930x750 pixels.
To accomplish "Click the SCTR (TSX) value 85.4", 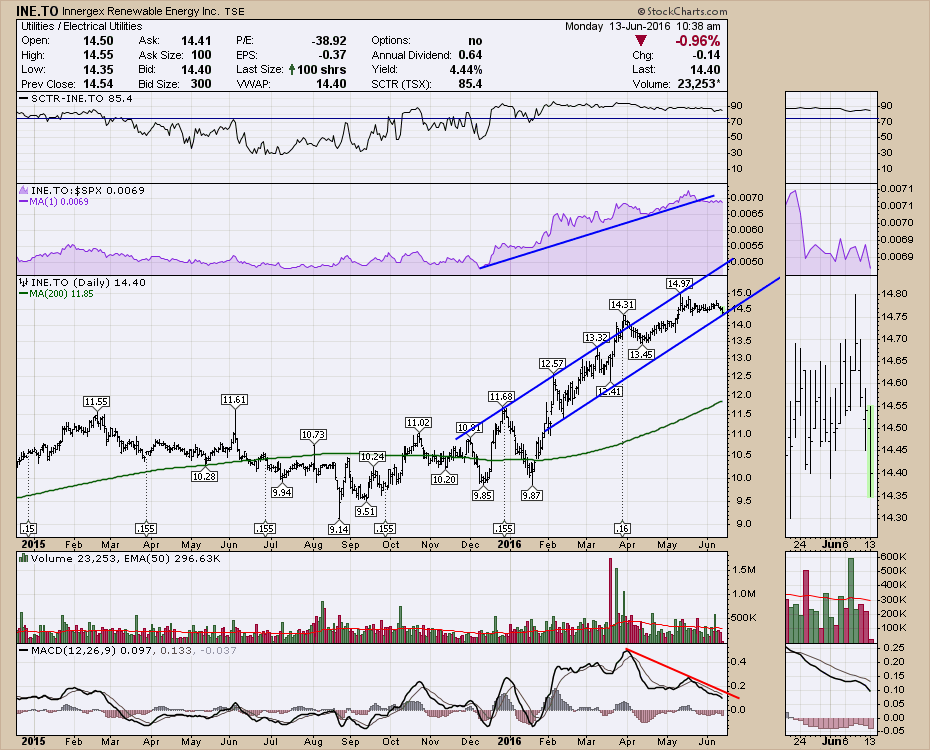I will tap(470, 84).
